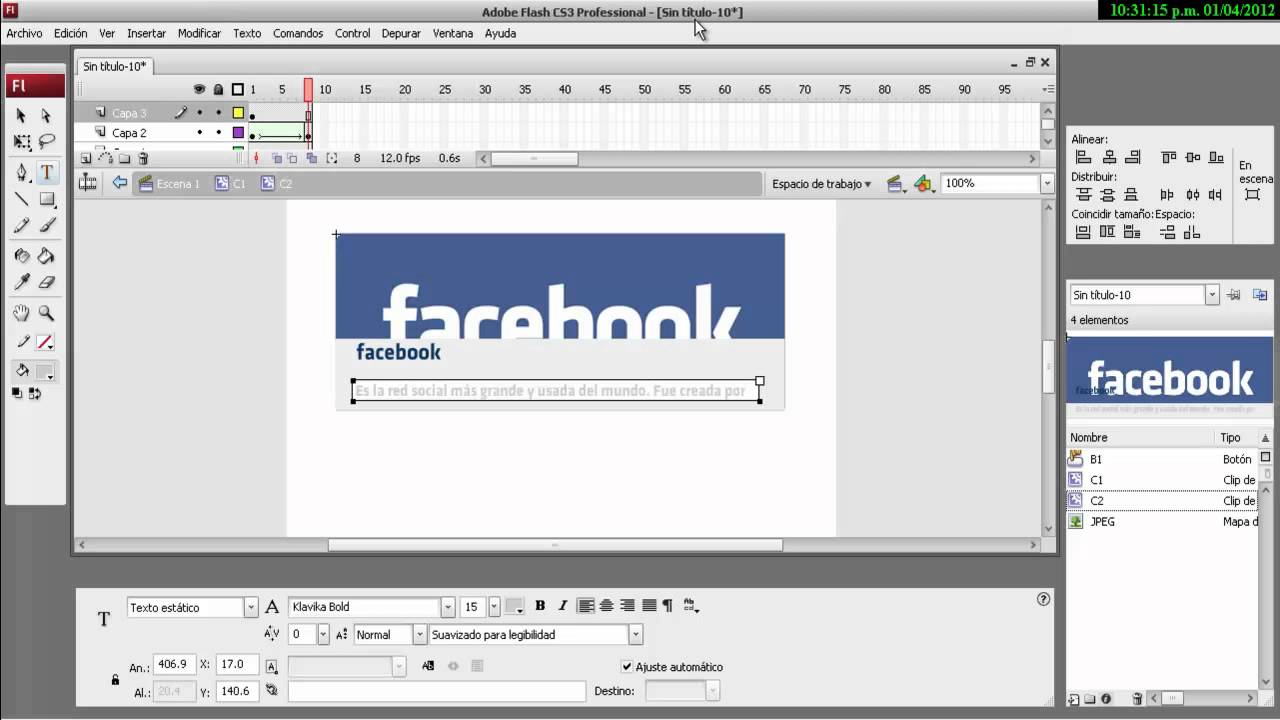The height and width of the screenshot is (720, 1280).
Task: Select the Line tool
Action: (21, 199)
